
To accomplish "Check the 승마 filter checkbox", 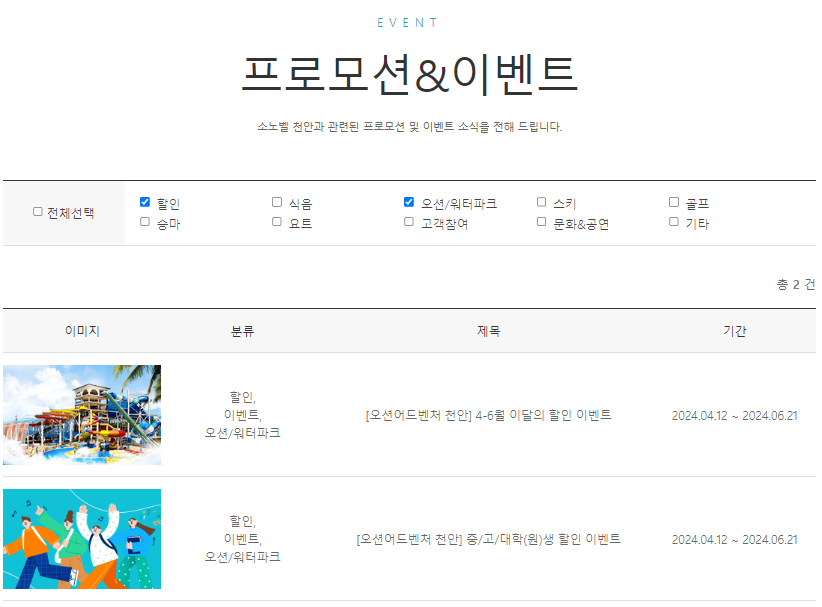I will pyautogui.click(x=143, y=222).
